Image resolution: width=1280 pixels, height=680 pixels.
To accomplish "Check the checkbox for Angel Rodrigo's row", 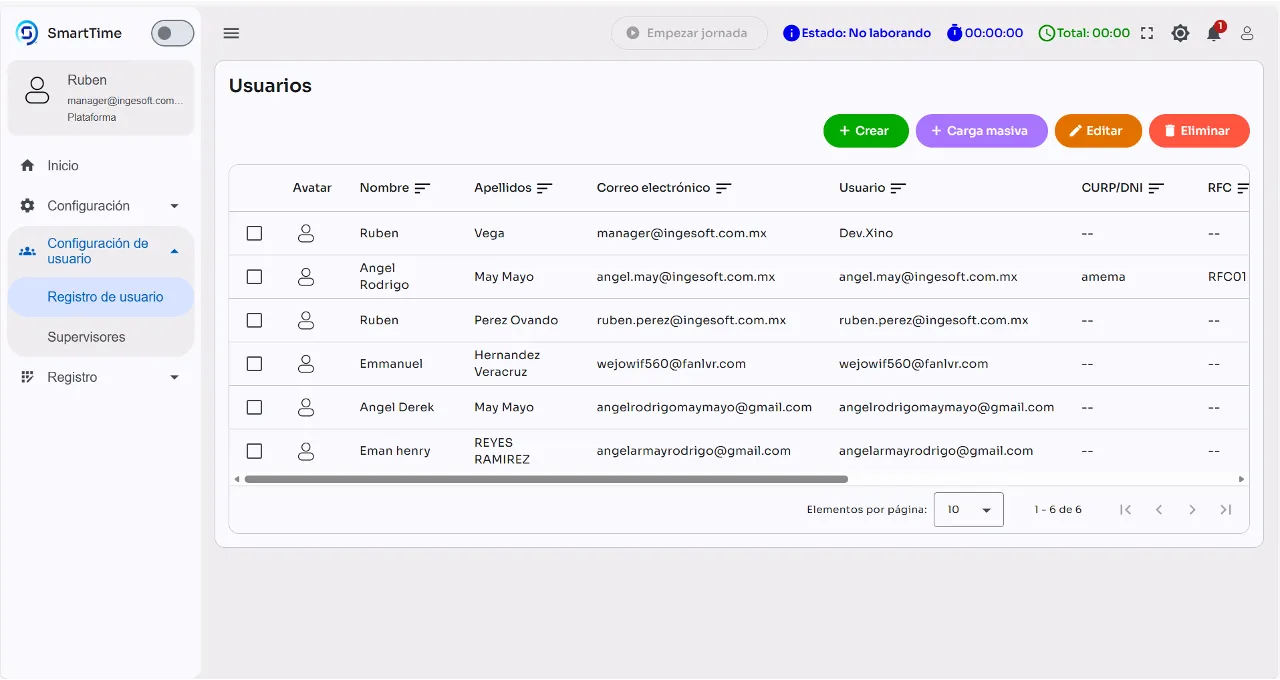I will (254, 276).
